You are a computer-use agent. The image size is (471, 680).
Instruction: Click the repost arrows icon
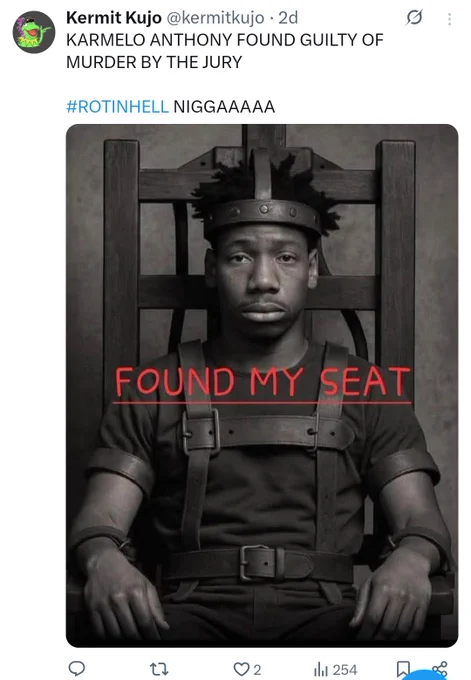pyautogui.click(x=159, y=669)
